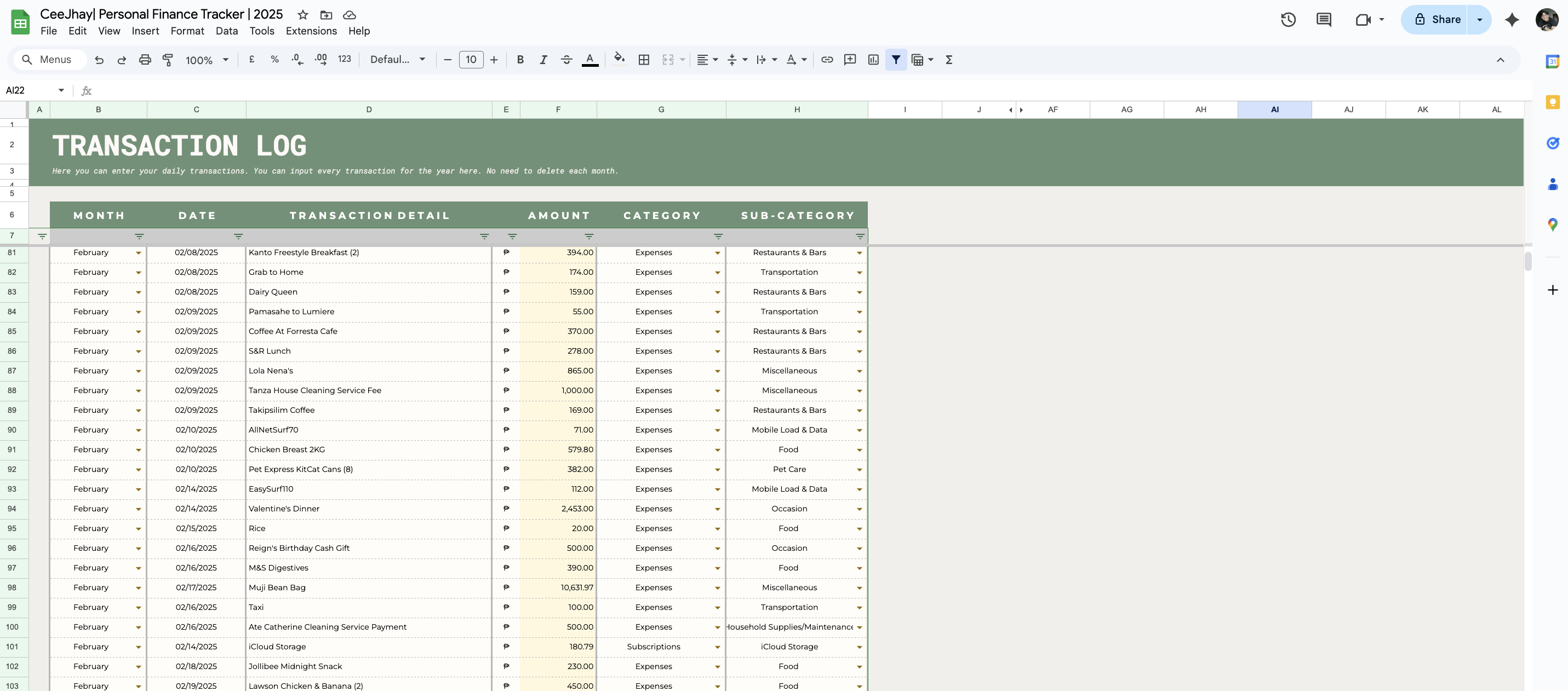
Task: Click the Menus search button
Action: 48,60
